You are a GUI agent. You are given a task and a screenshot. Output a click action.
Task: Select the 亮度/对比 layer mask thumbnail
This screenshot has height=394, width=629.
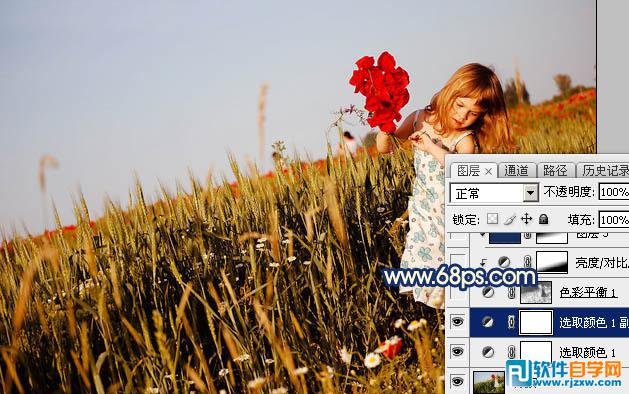552,262
